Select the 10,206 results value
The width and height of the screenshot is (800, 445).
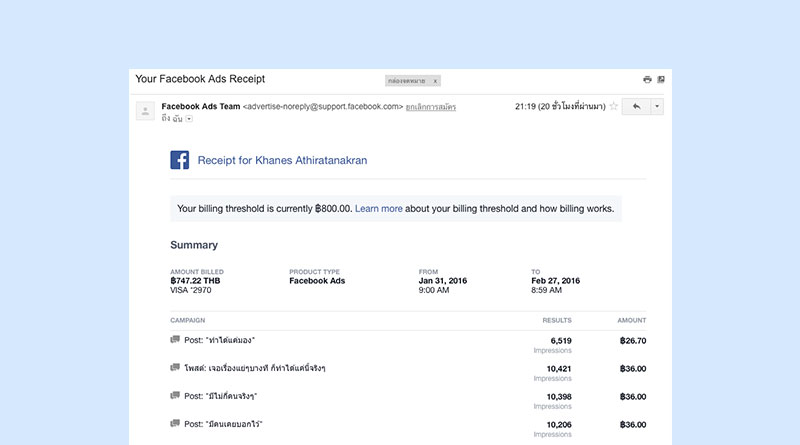click(559, 425)
